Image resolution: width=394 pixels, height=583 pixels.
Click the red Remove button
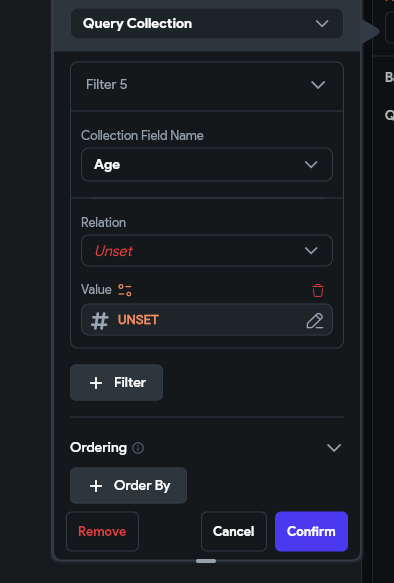coord(102,531)
